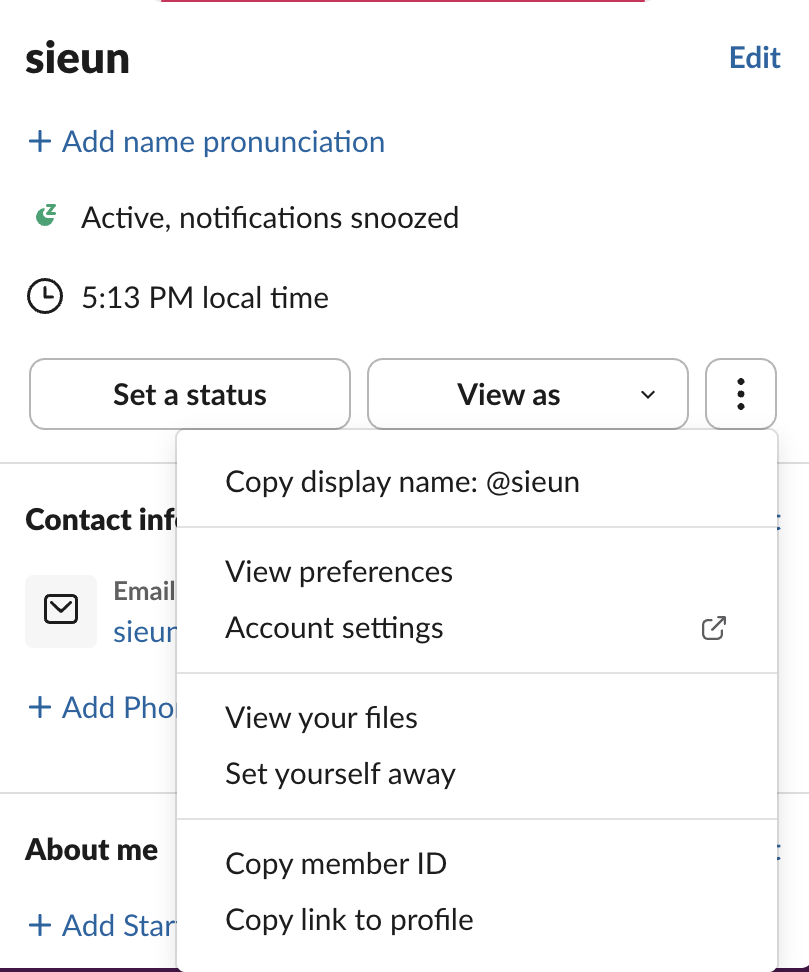Click the external link icon beside Account settings
809x972 pixels.
point(714,628)
